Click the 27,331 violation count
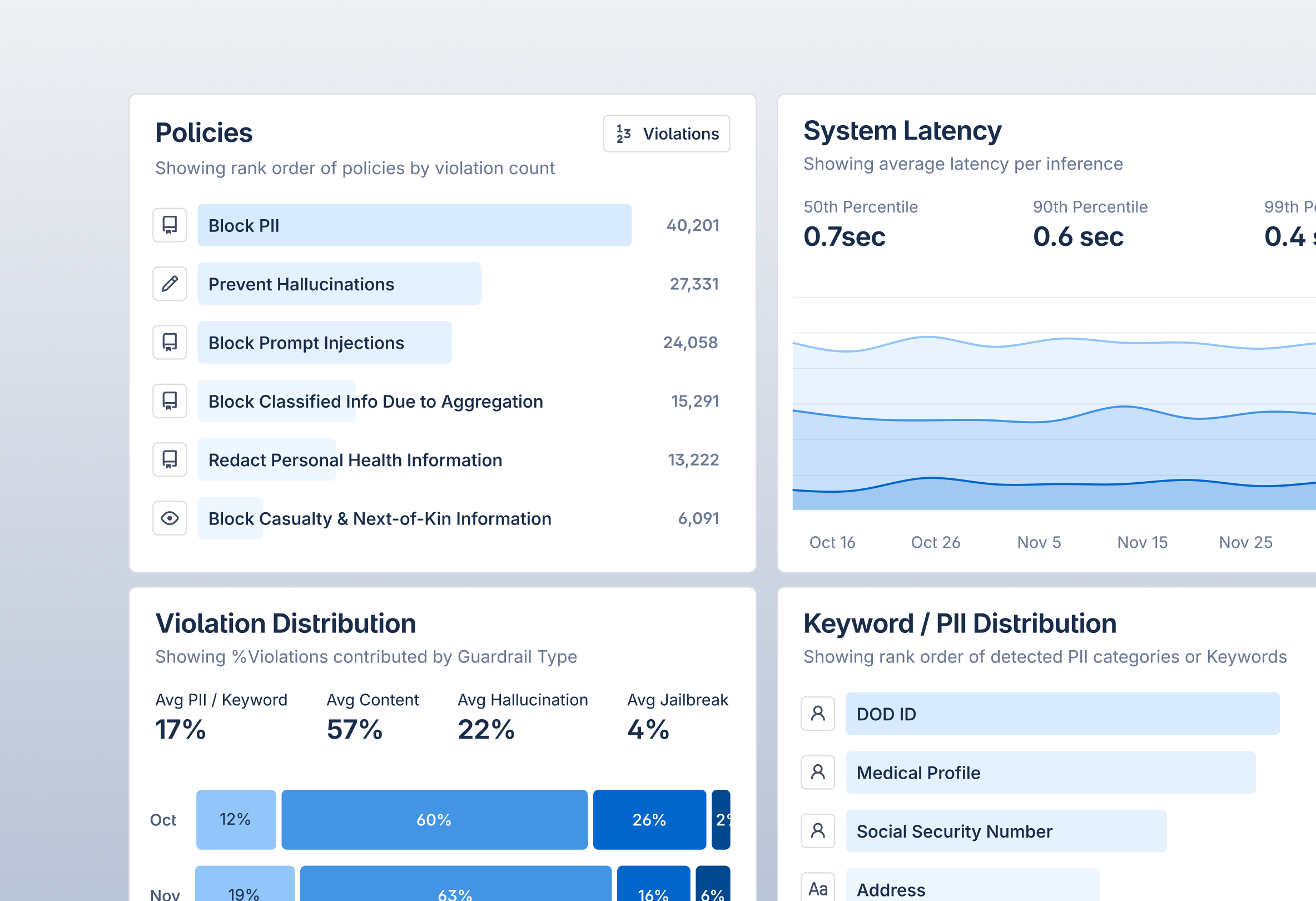This screenshot has width=1316, height=901. (694, 284)
